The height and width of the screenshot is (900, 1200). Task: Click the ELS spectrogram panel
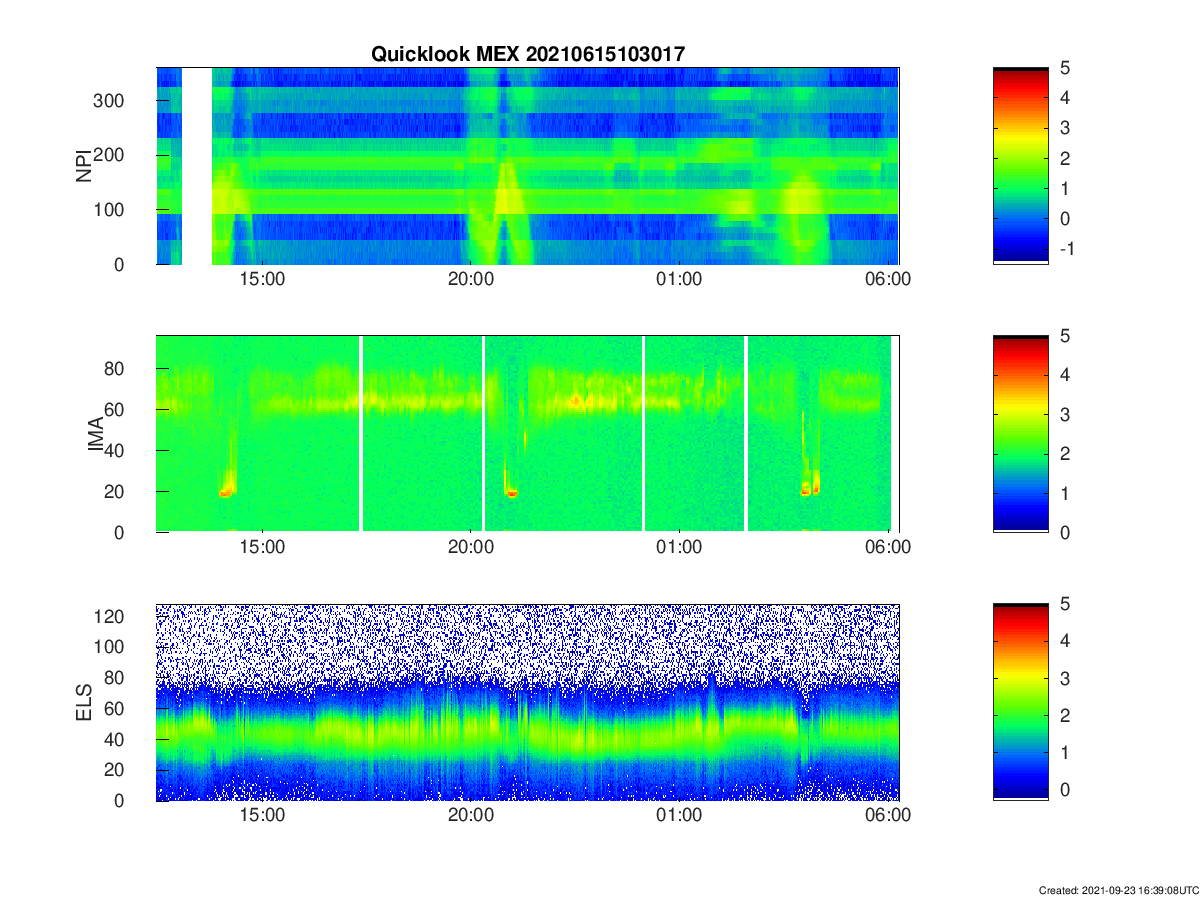[527, 702]
